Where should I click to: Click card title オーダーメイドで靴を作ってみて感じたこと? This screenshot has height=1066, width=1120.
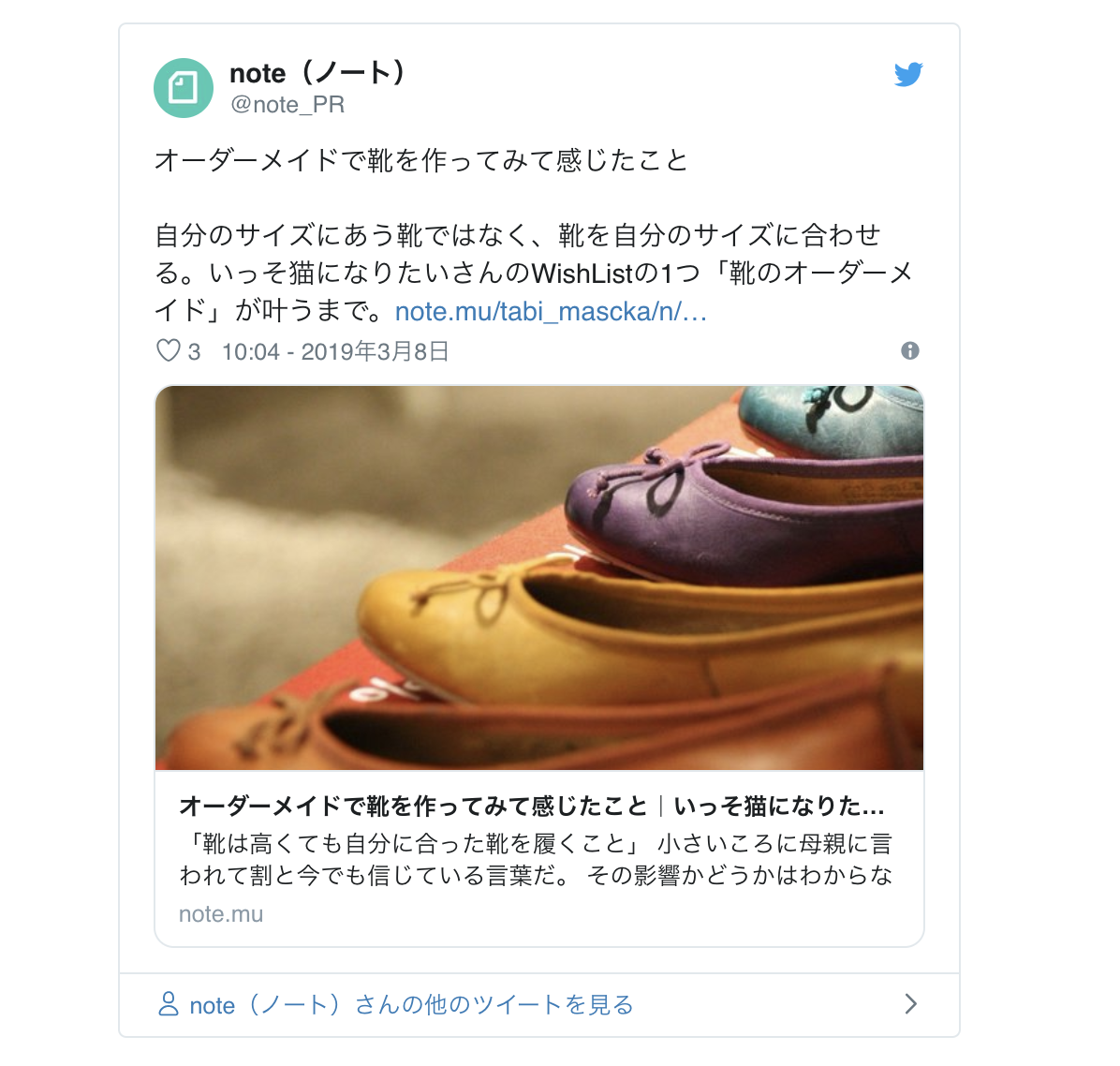click(x=413, y=807)
